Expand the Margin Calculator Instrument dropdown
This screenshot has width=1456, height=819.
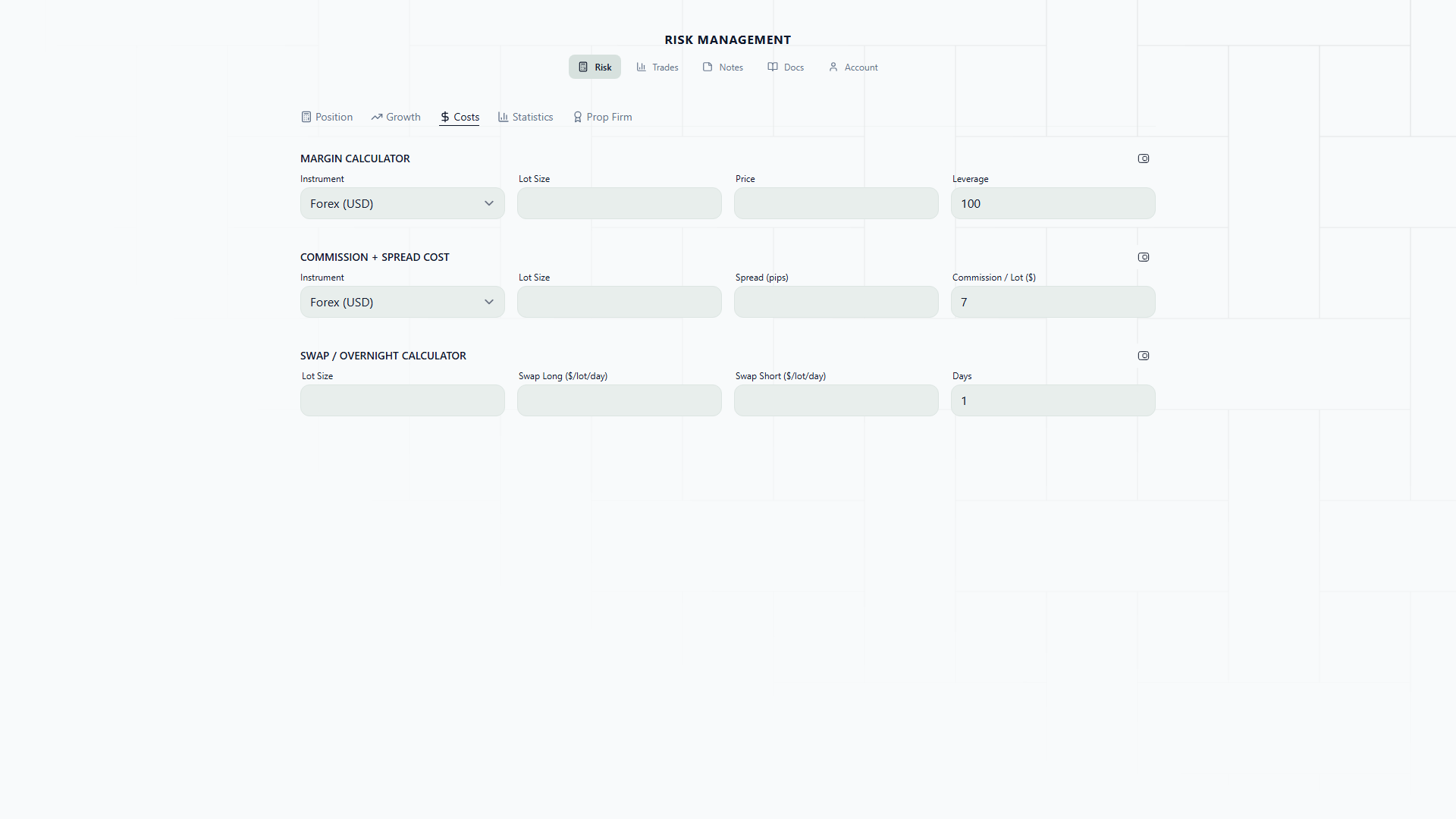(x=402, y=204)
